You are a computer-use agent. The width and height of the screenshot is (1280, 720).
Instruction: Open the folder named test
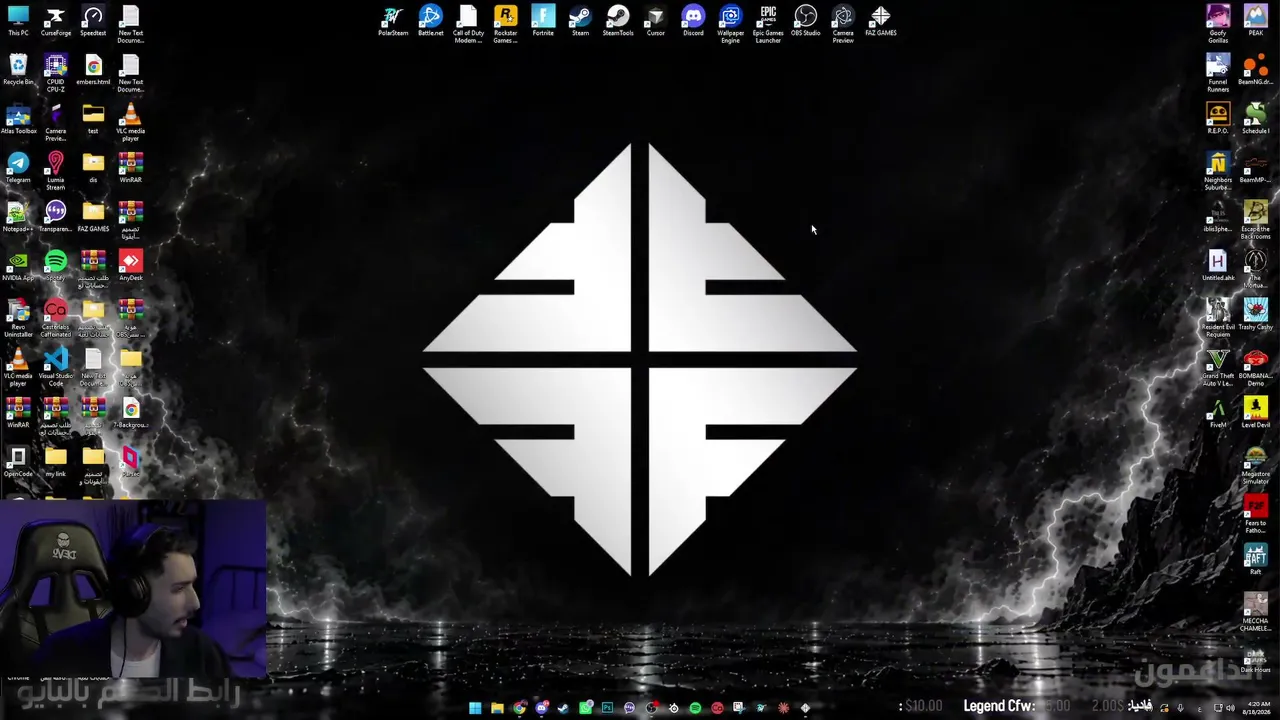coord(93,119)
